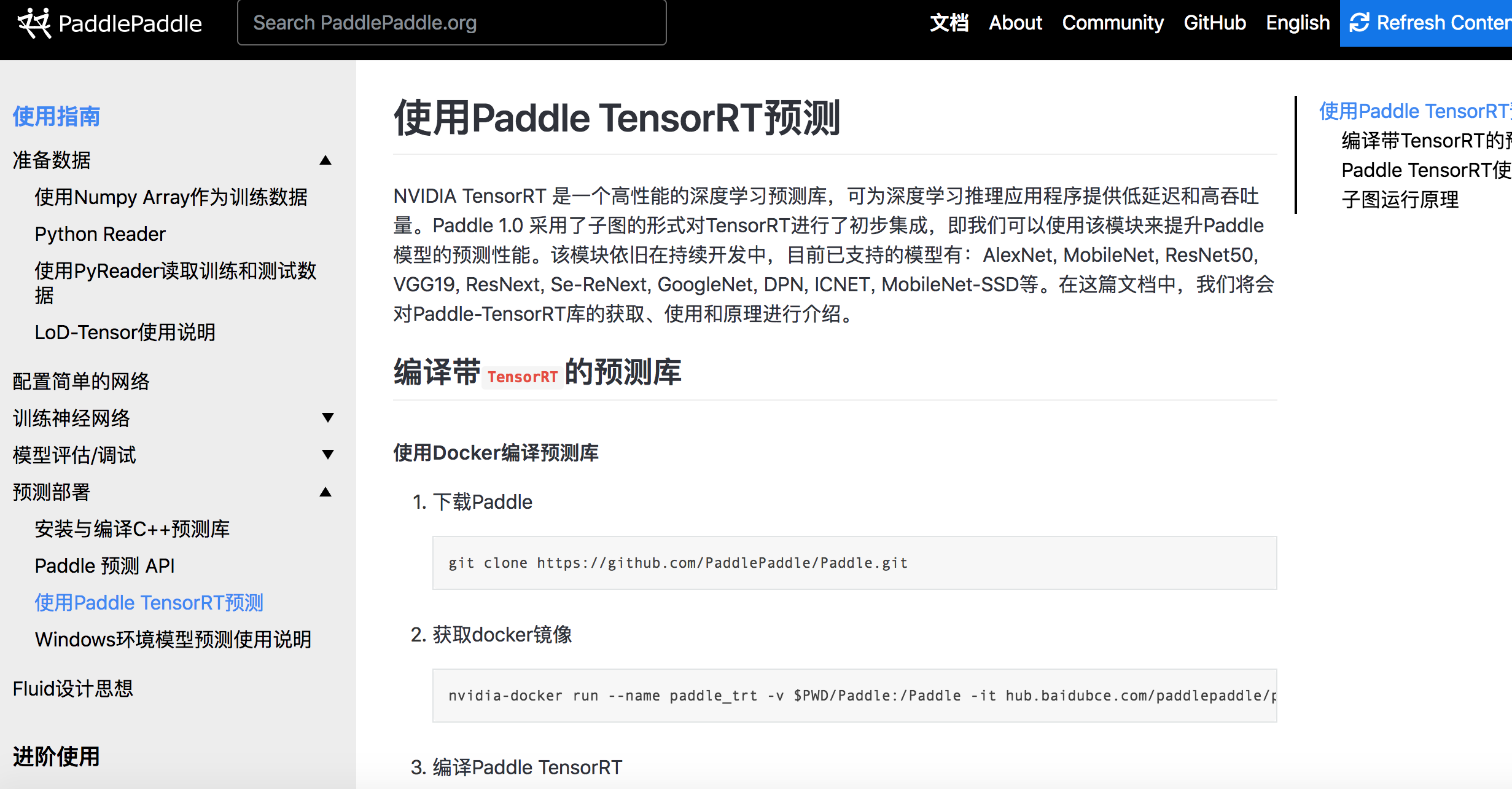Screen dimensions: 1512x789
Task: Click the 使用Docker编译预测库 subheading
Action: (496, 453)
